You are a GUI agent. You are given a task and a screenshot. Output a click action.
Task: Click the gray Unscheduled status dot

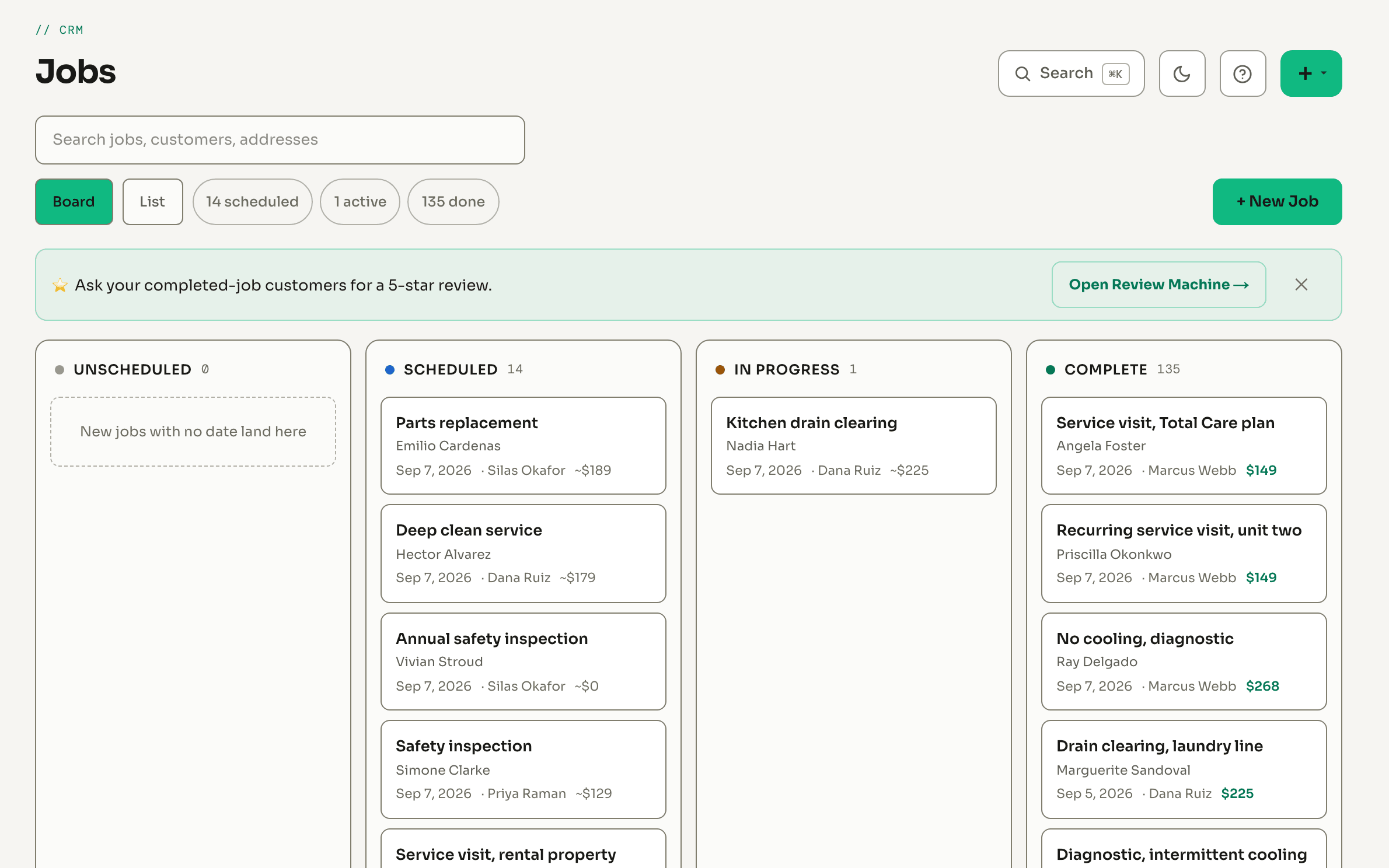[60, 369]
